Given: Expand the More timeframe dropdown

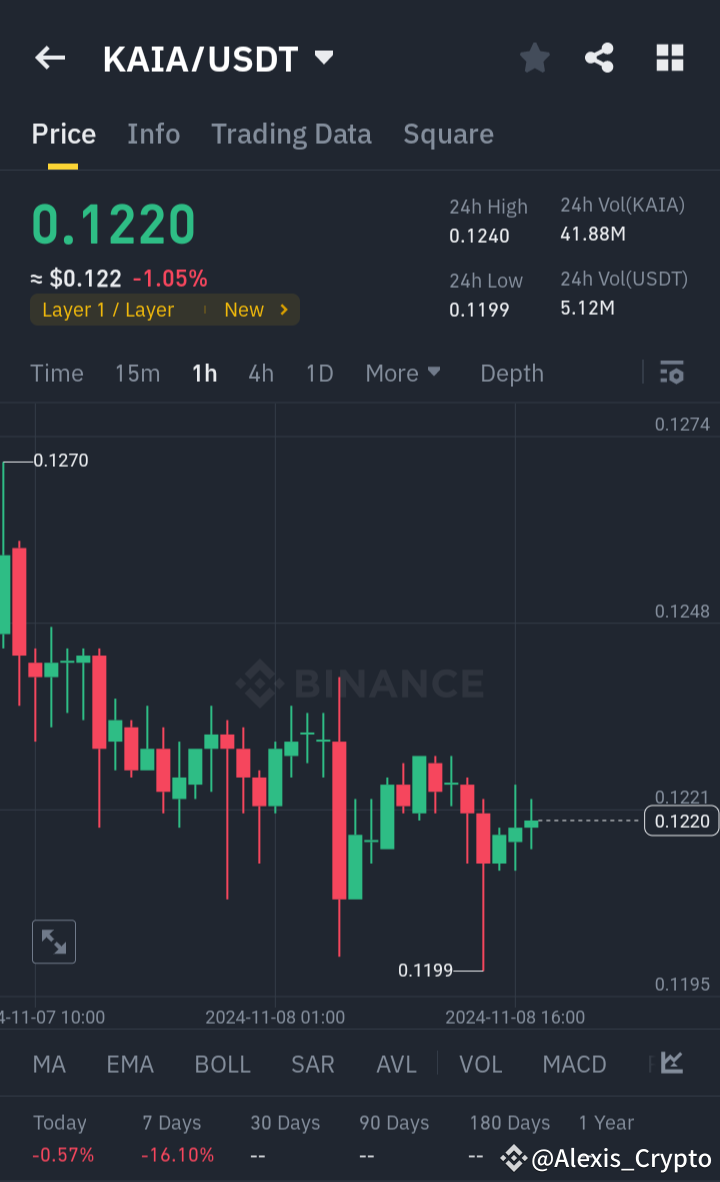Looking at the screenshot, I should tap(403, 372).
